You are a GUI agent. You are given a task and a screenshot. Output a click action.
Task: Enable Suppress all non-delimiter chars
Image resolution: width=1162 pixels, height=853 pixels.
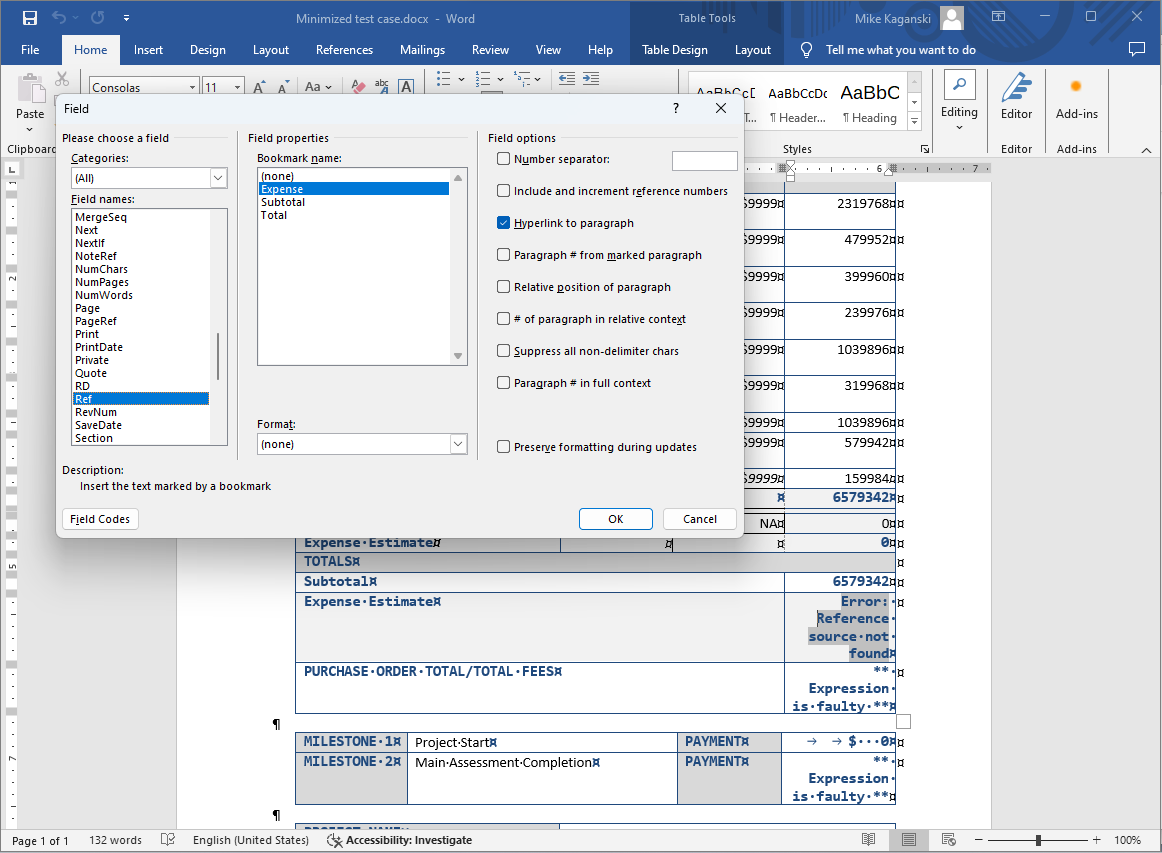tap(503, 351)
